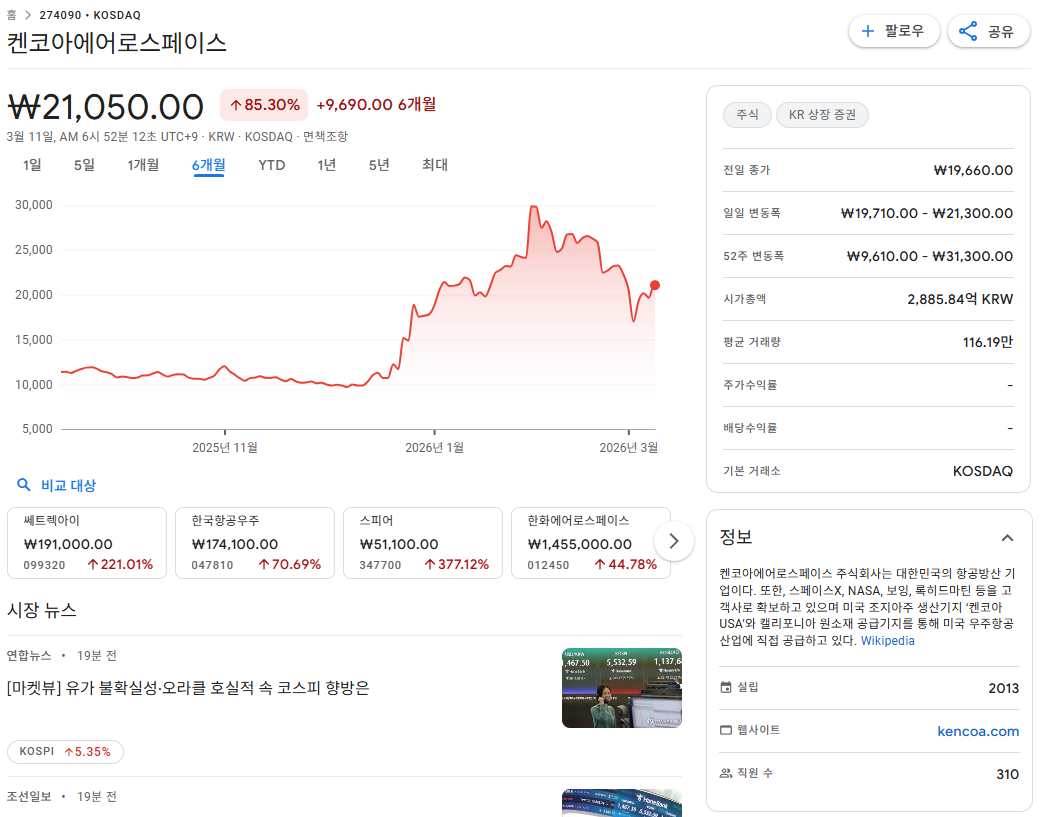This screenshot has width=1047, height=817.
Task: Select the 1년 time range tab
Action: point(327,165)
